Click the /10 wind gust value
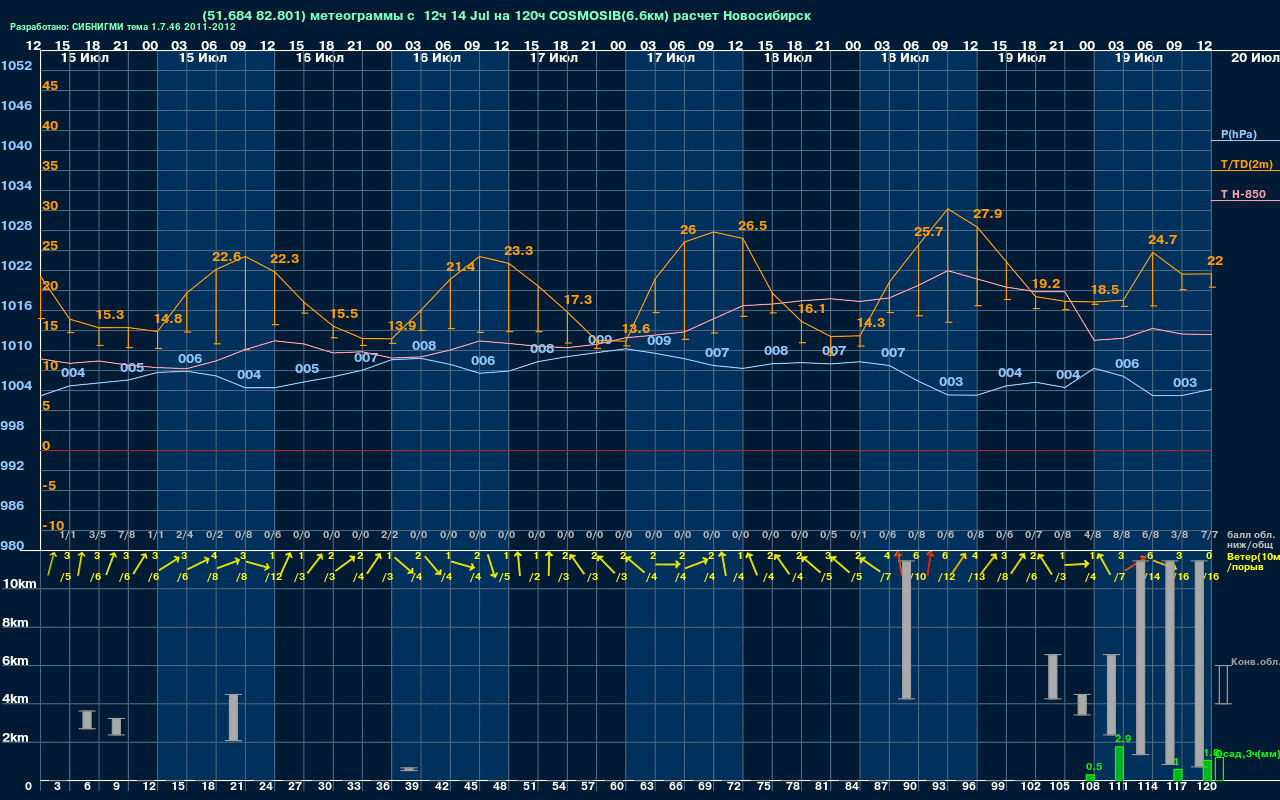This screenshot has width=1280, height=800. [918, 576]
